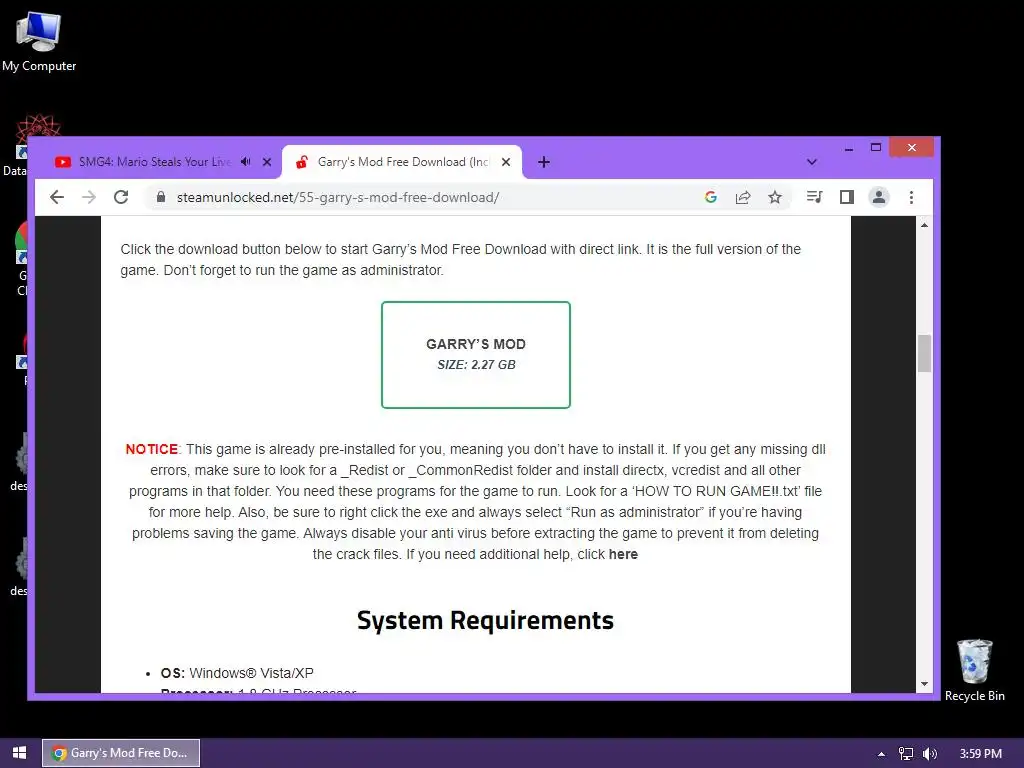The height and width of the screenshot is (768, 1024).
Task: Click the Garry's Mod download button
Action: (475, 355)
